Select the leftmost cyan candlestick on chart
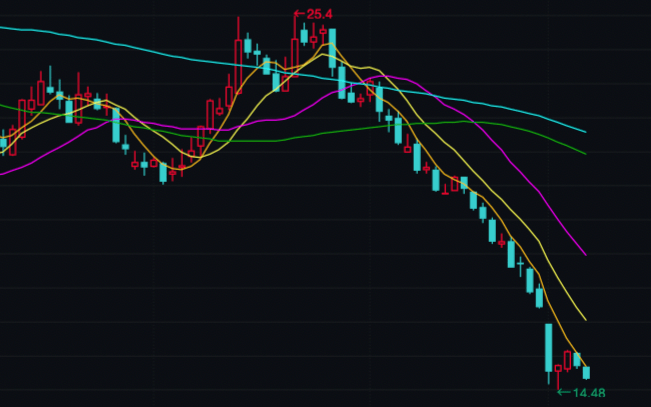651x407 pixels. click(3, 142)
